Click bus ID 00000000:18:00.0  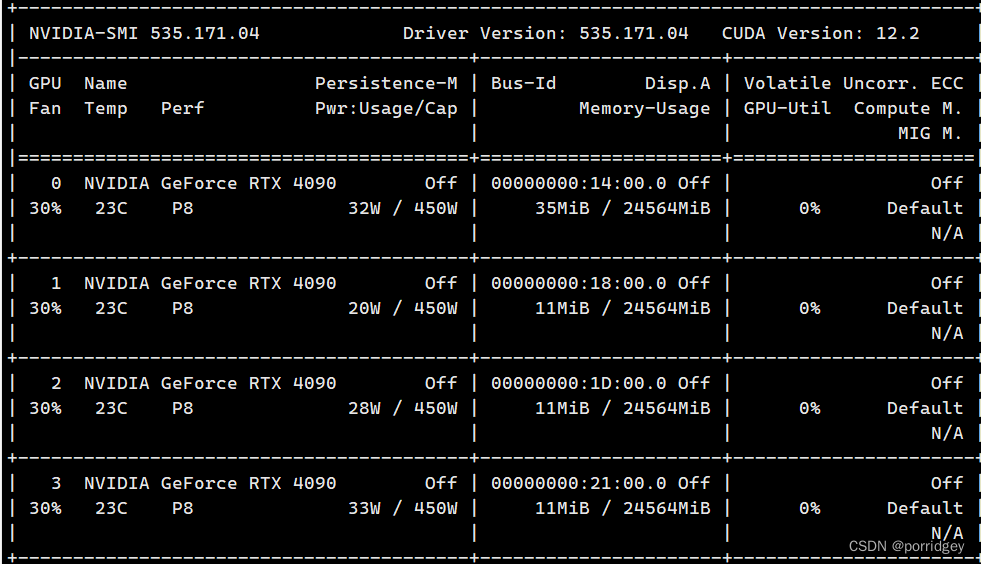[x=579, y=284]
